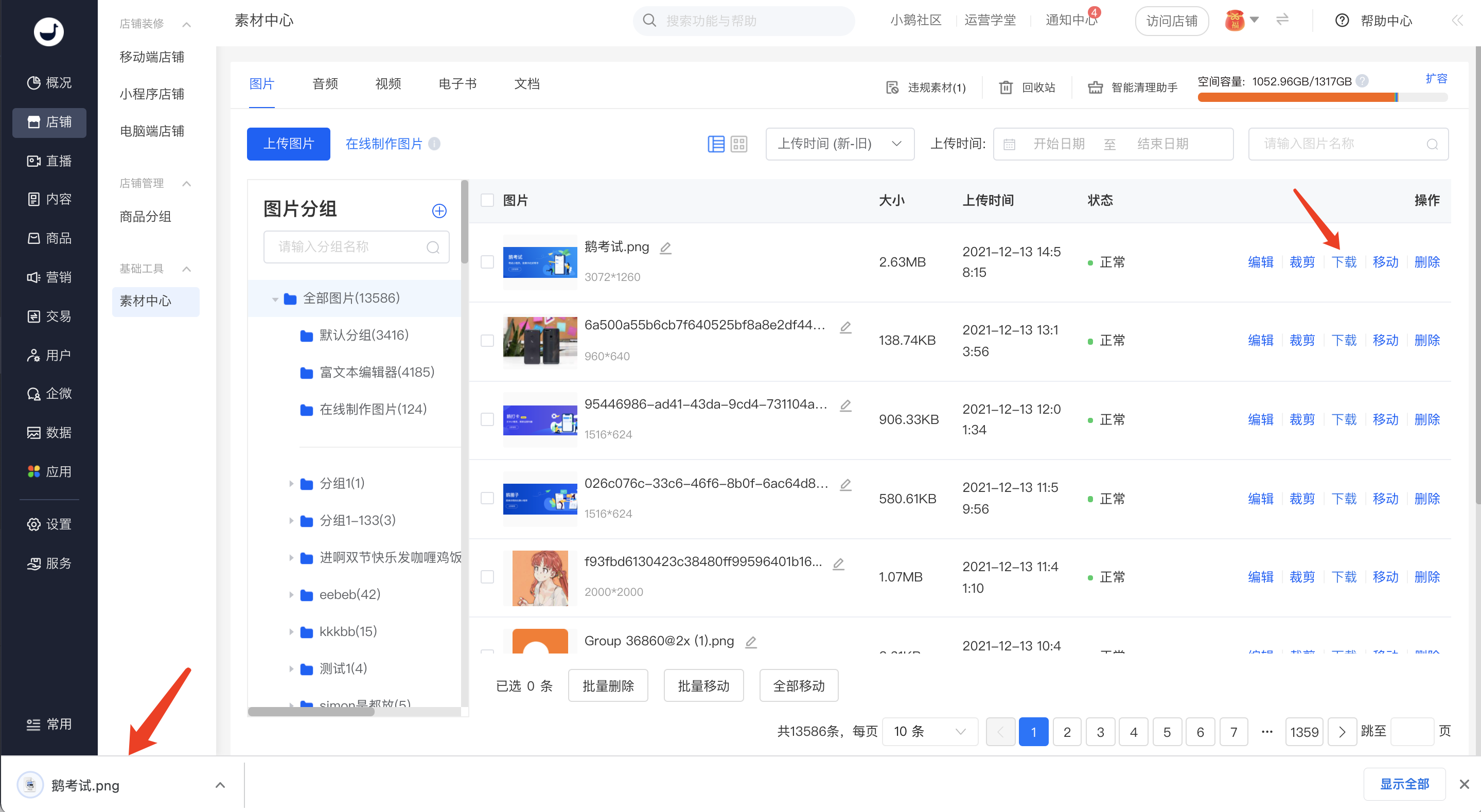Viewport: 1481px width, 812px height.
Task: Click 下载 for 鹅考试.png
Action: 1344,262
